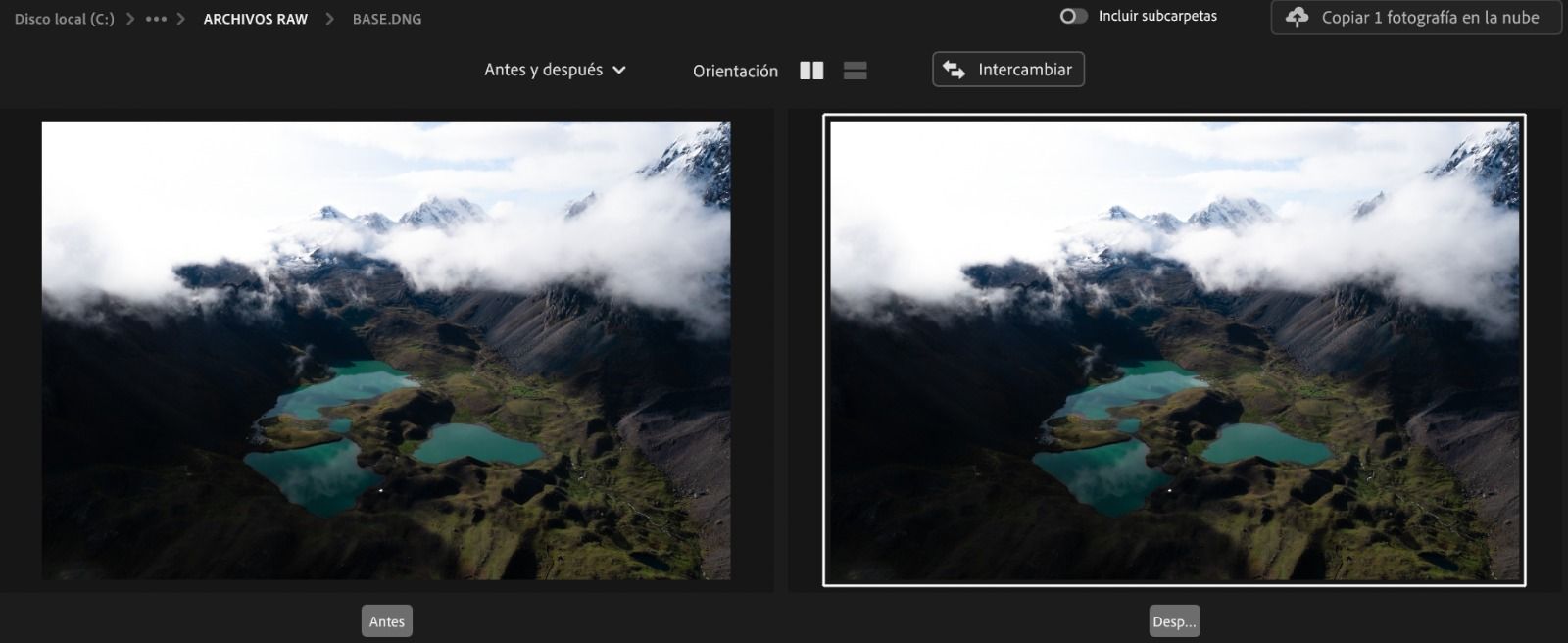The width and height of the screenshot is (1568, 643).
Task: Click the chevron before ARCHIVOS RAW
Action: coord(181,19)
